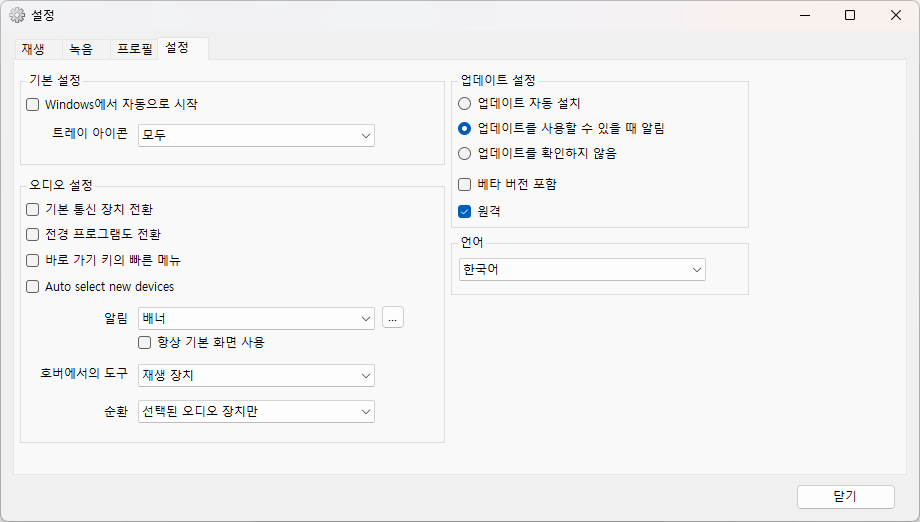Open the 트레이 아이콘 dropdown showing 모두
920x522 pixels.
(256, 135)
